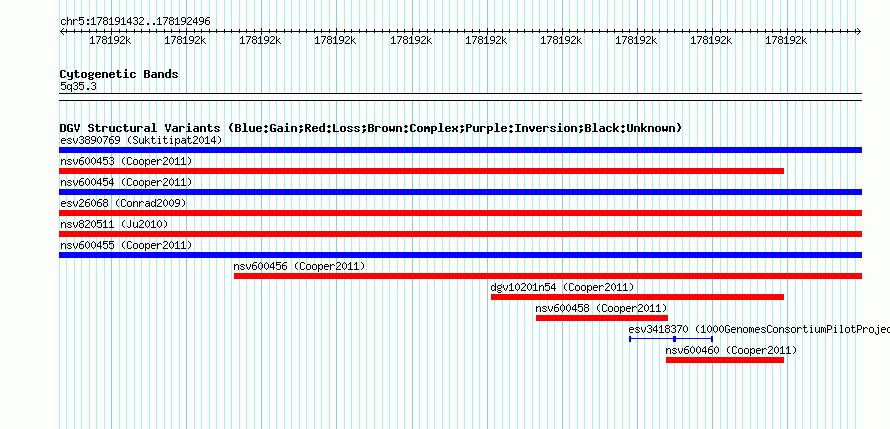Click the esv3418370 1000Genomes label
The width and height of the screenshot is (890, 429).
tap(759, 329)
